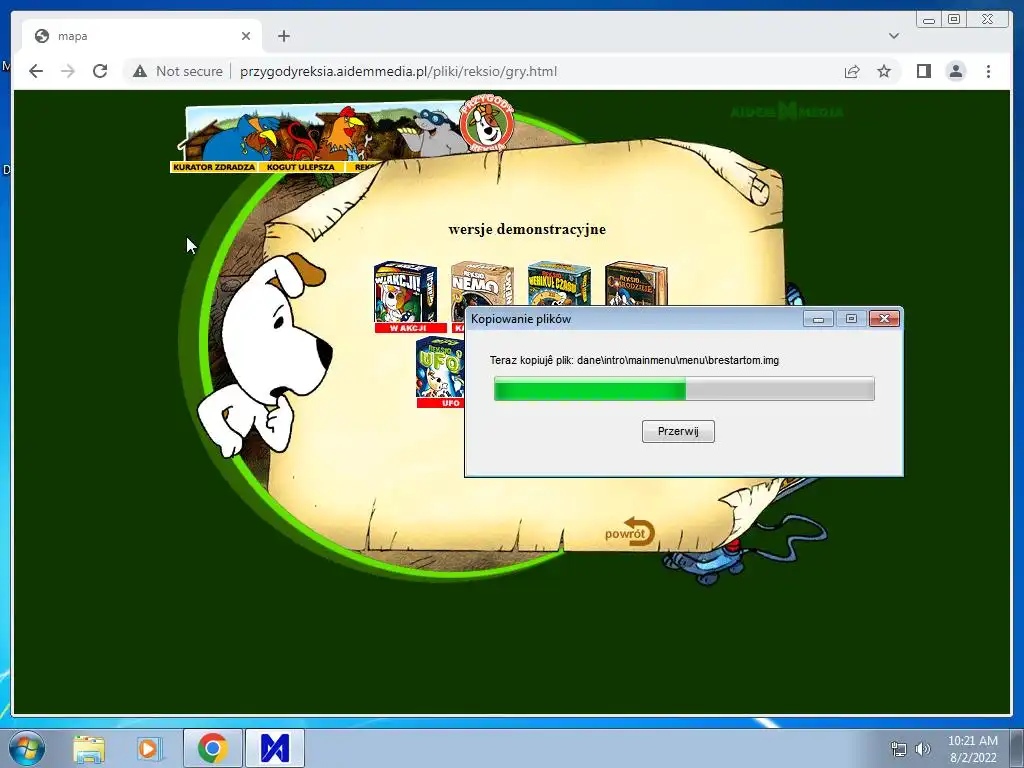This screenshot has height=768, width=1024.
Task: Open the Reksio Czarodzieje game box
Action: (x=636, y=283)
